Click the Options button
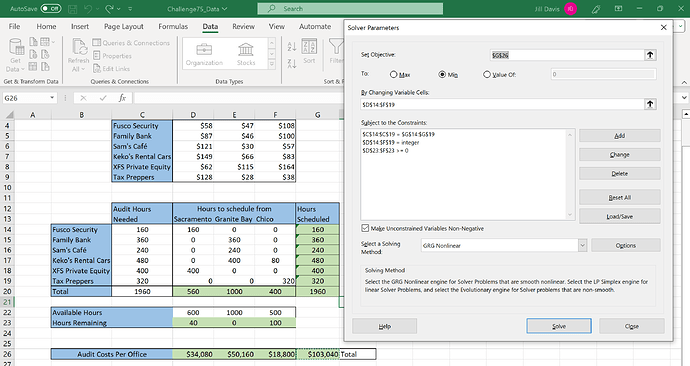The width and height of the screenshot is (690, 366). tap(626, 245)
